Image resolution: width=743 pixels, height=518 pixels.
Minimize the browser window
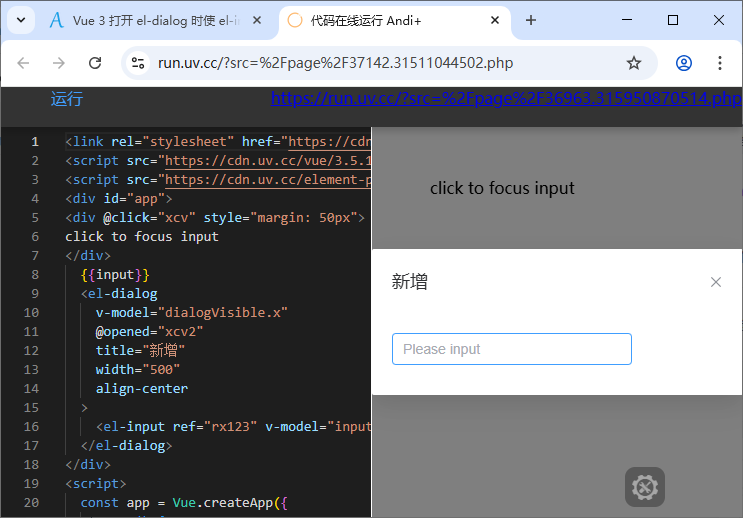627,20
